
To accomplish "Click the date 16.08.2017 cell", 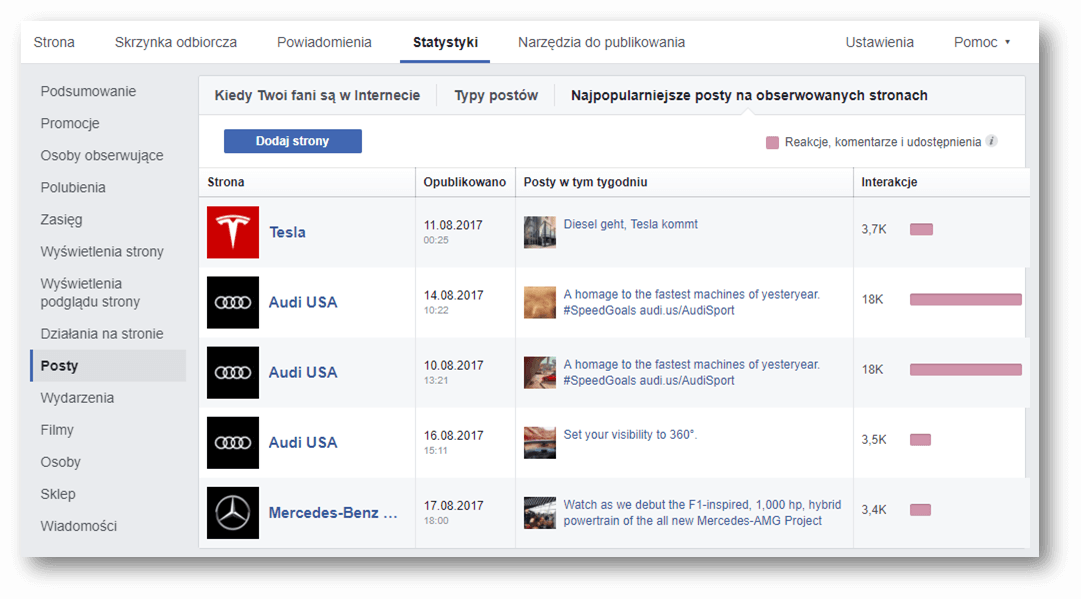I will [453, 436].
